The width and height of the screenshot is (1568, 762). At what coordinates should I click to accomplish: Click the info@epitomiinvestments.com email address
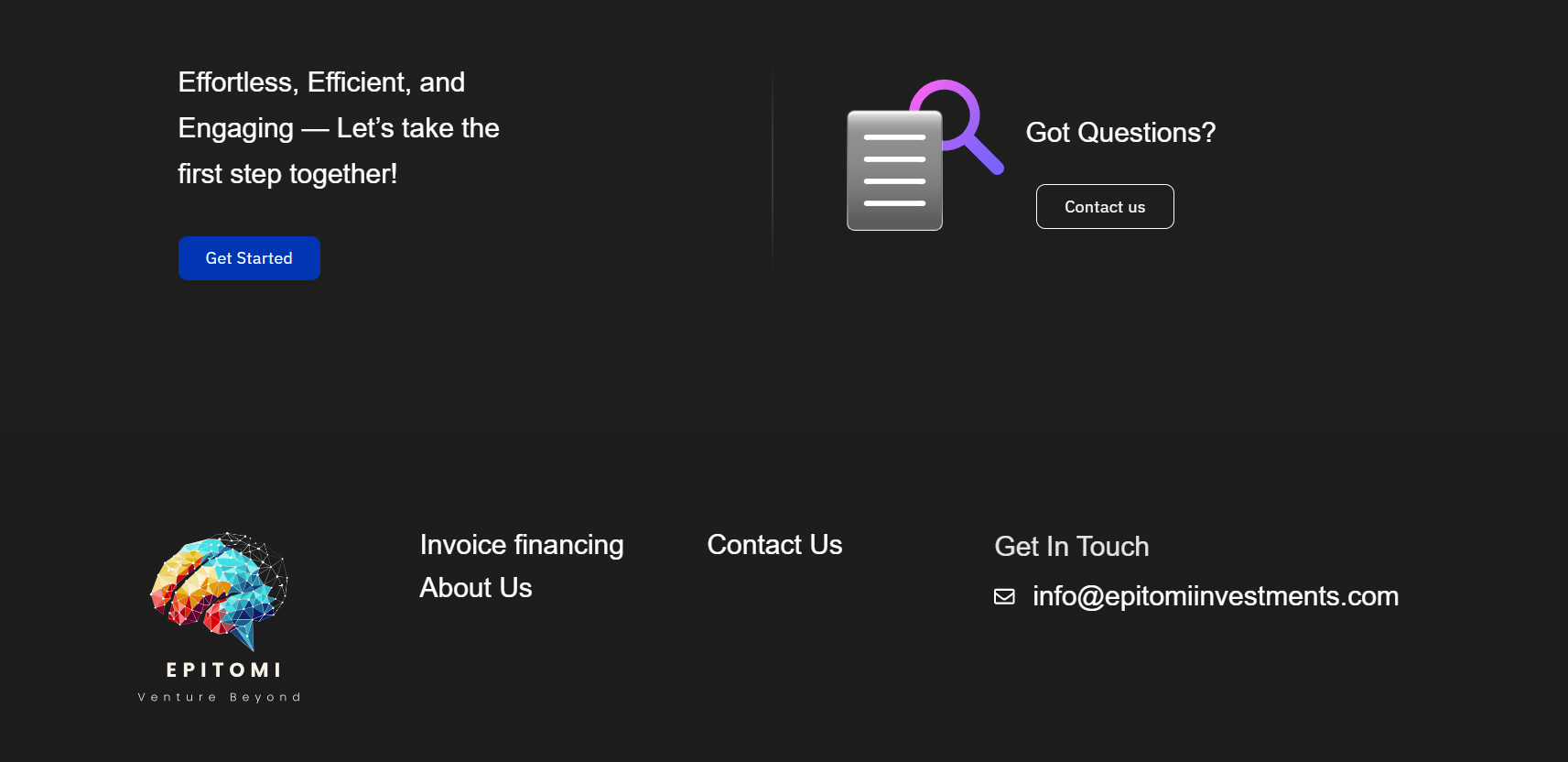click(1216, 596)
